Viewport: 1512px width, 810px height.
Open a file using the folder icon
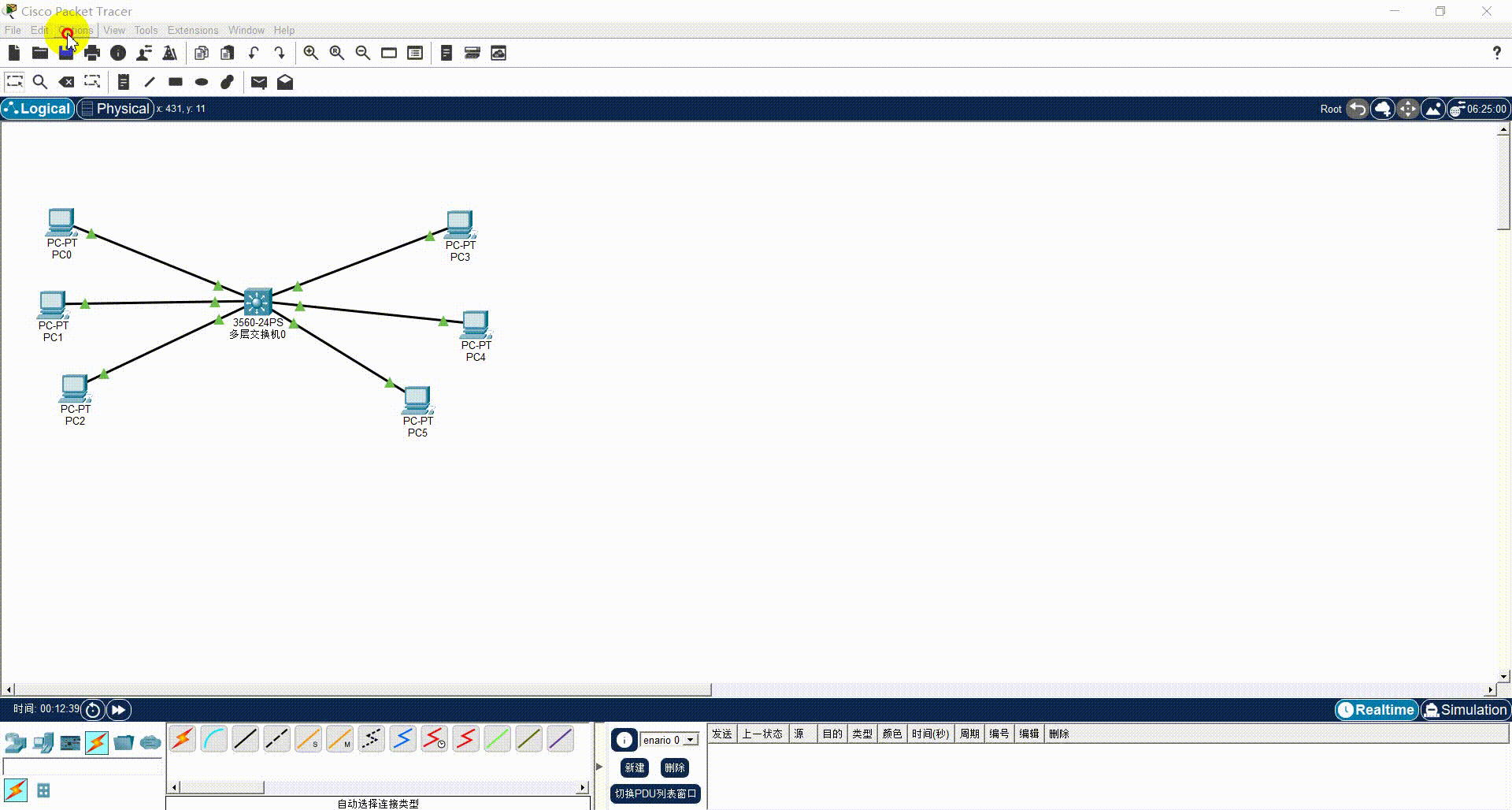40,53
